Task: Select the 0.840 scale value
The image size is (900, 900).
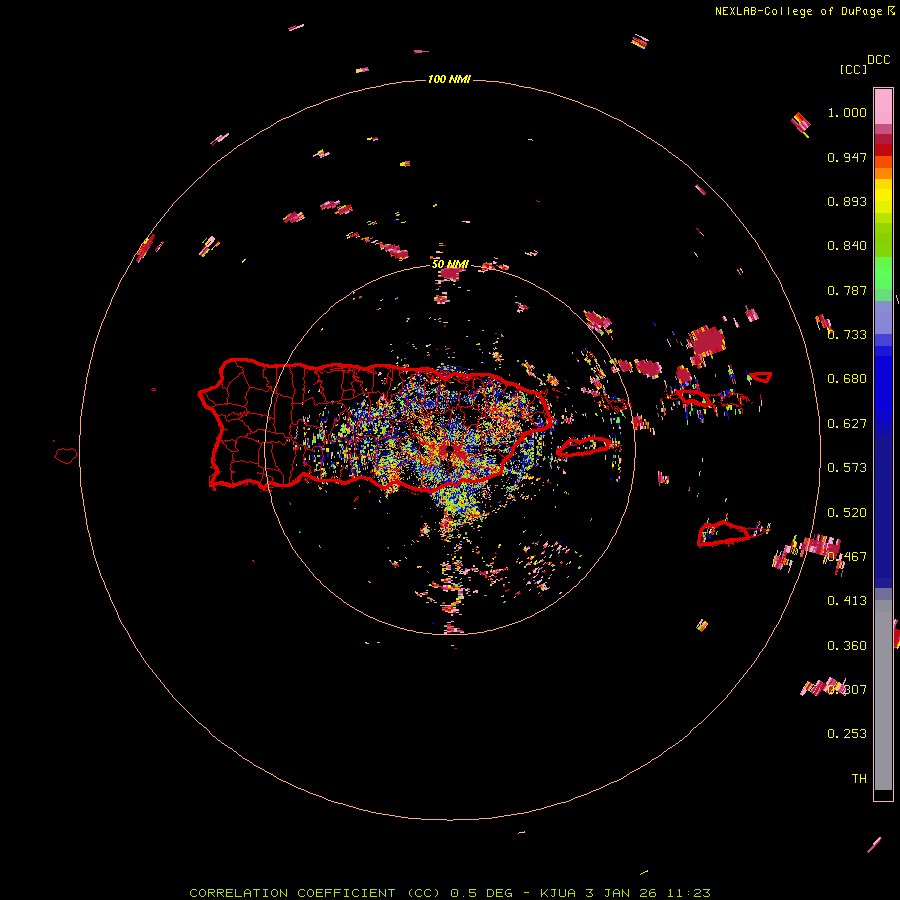Action: 847,246
